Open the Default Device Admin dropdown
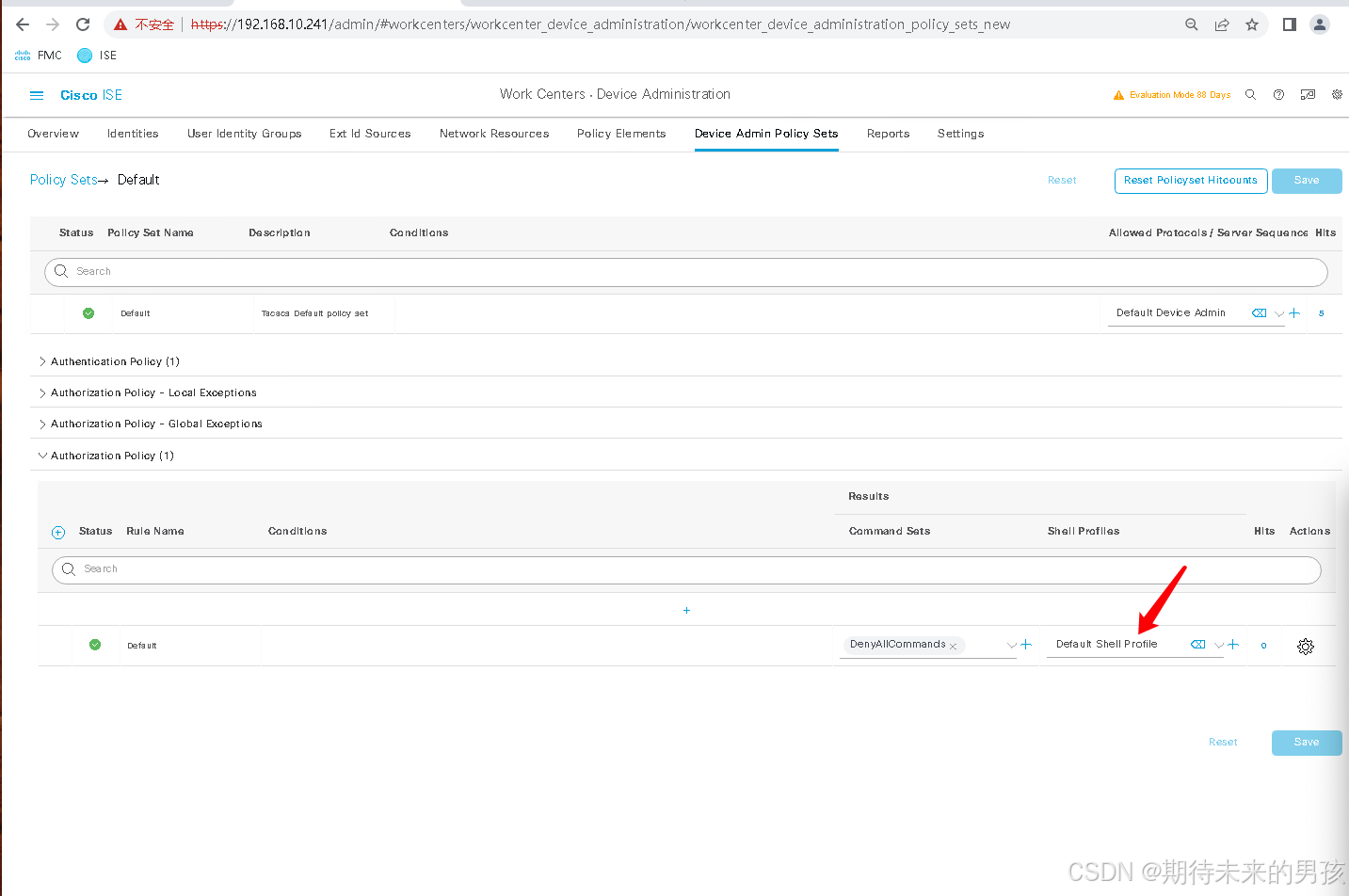 (x=1279, y=313)
